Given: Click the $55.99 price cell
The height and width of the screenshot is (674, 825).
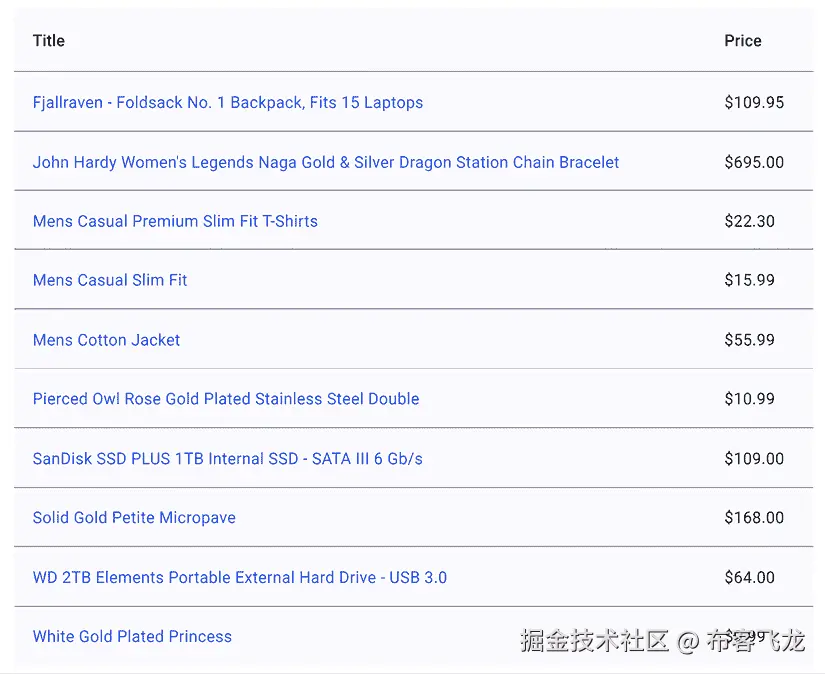Looking at the screenshot, I should [750, 340].
